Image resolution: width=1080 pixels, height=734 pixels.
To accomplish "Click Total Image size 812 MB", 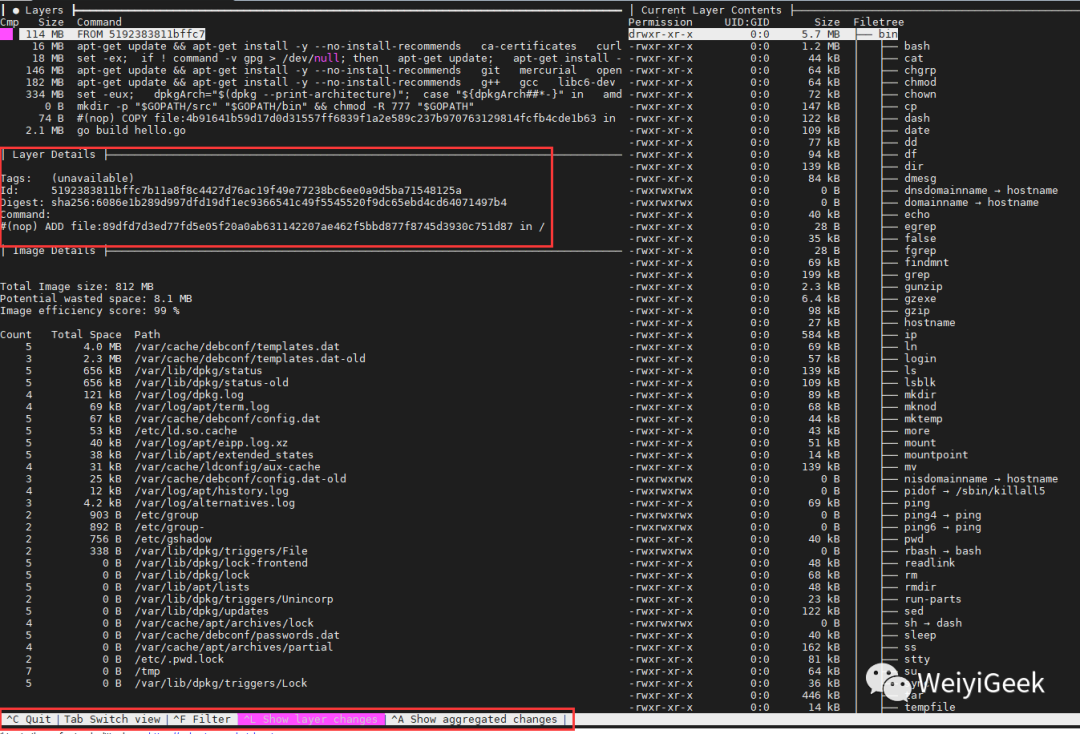I will click(x=77, y=286).
